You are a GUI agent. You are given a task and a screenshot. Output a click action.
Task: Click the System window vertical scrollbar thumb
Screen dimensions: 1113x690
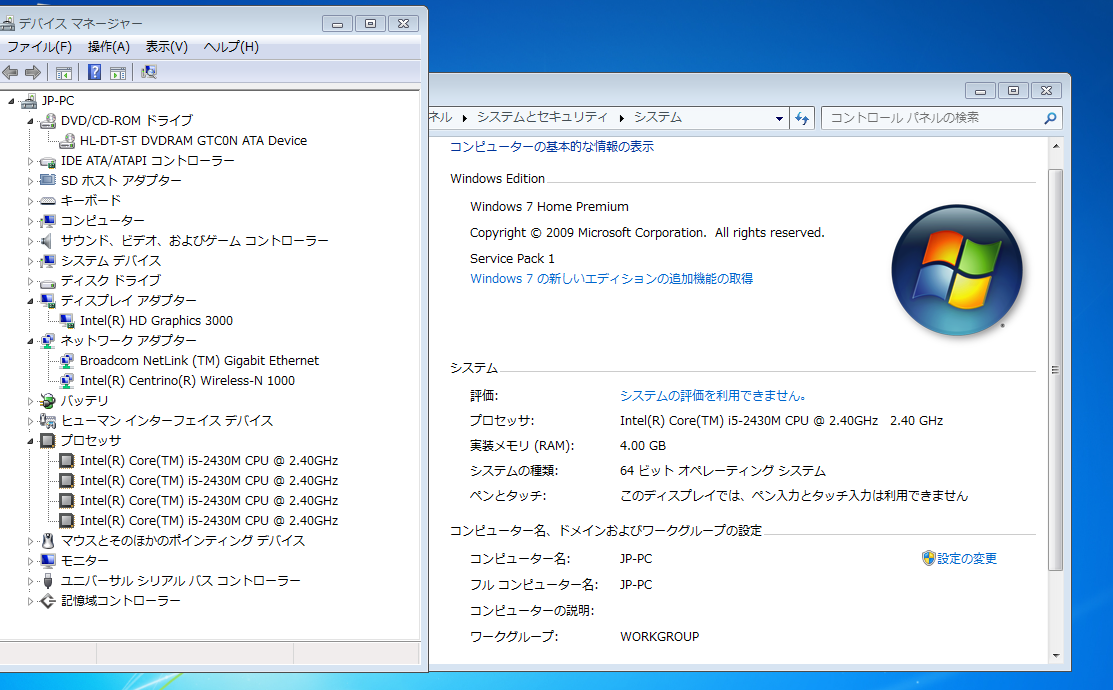[x=1056, y=370]
